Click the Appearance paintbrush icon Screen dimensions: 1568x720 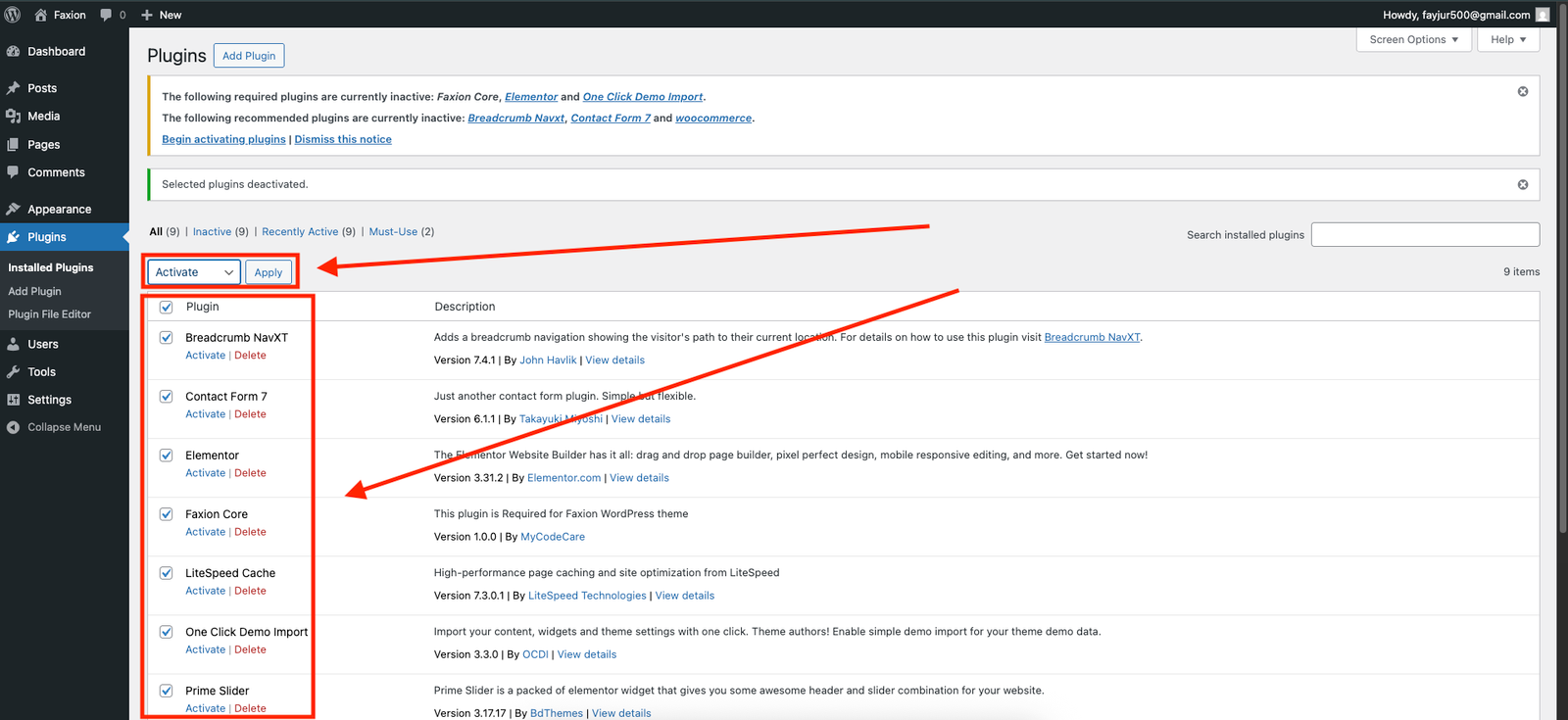13,210
